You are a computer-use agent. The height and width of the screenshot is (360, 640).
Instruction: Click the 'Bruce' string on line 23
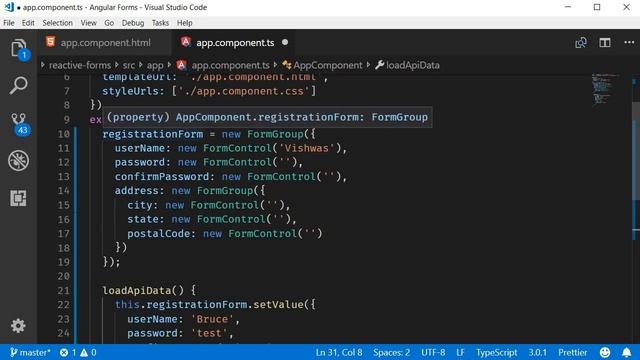point(212,319)
